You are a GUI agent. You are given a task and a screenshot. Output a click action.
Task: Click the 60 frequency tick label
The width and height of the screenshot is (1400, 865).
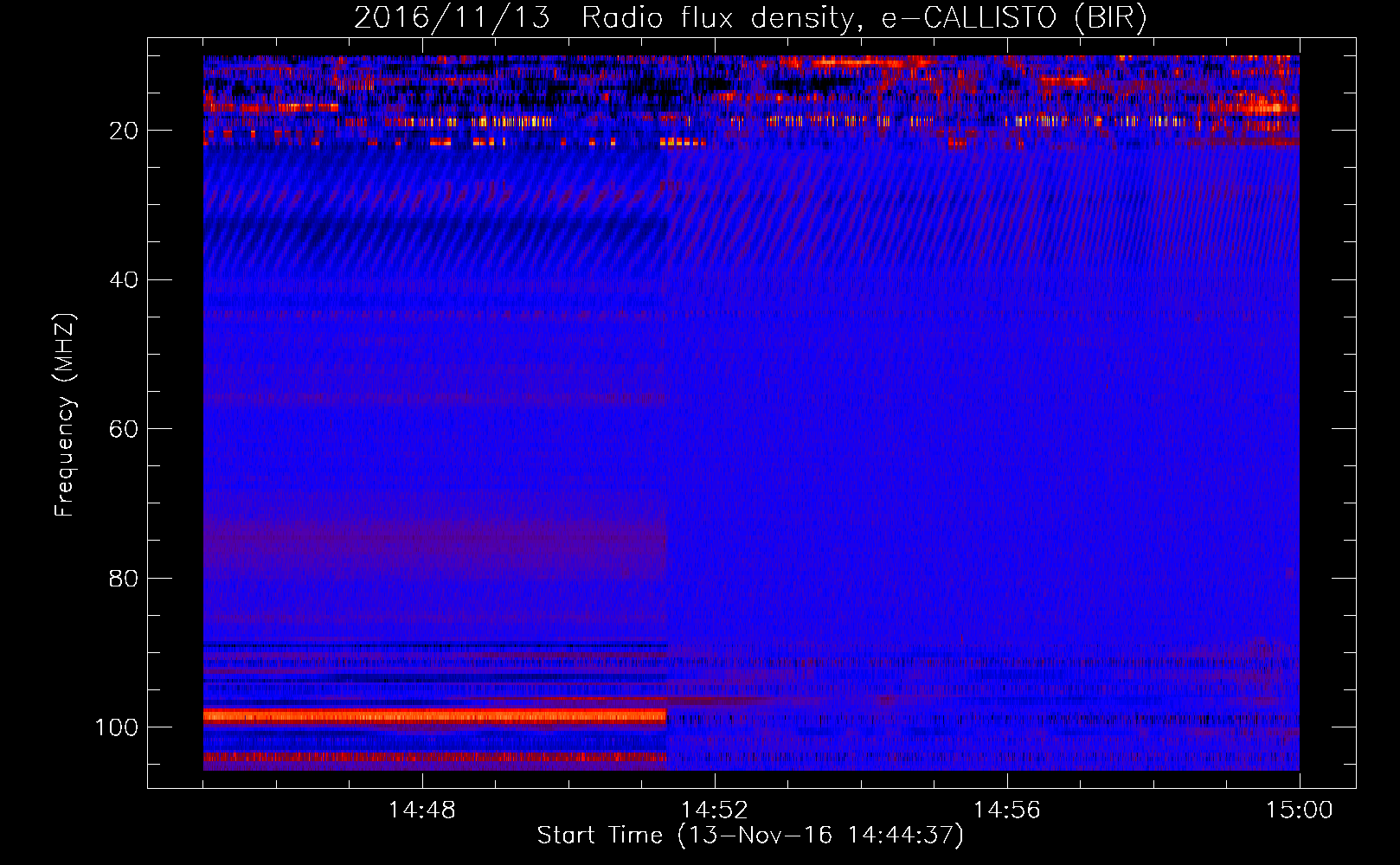tap(124, 429)
